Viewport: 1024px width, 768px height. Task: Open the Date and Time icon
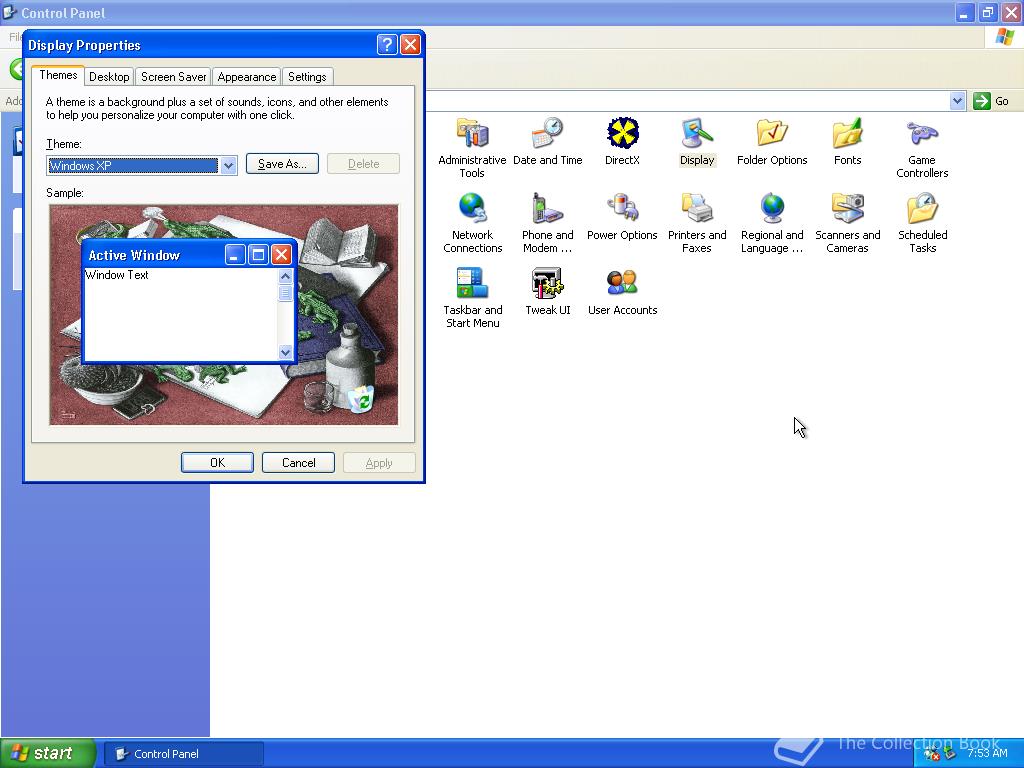click(547, 141)
